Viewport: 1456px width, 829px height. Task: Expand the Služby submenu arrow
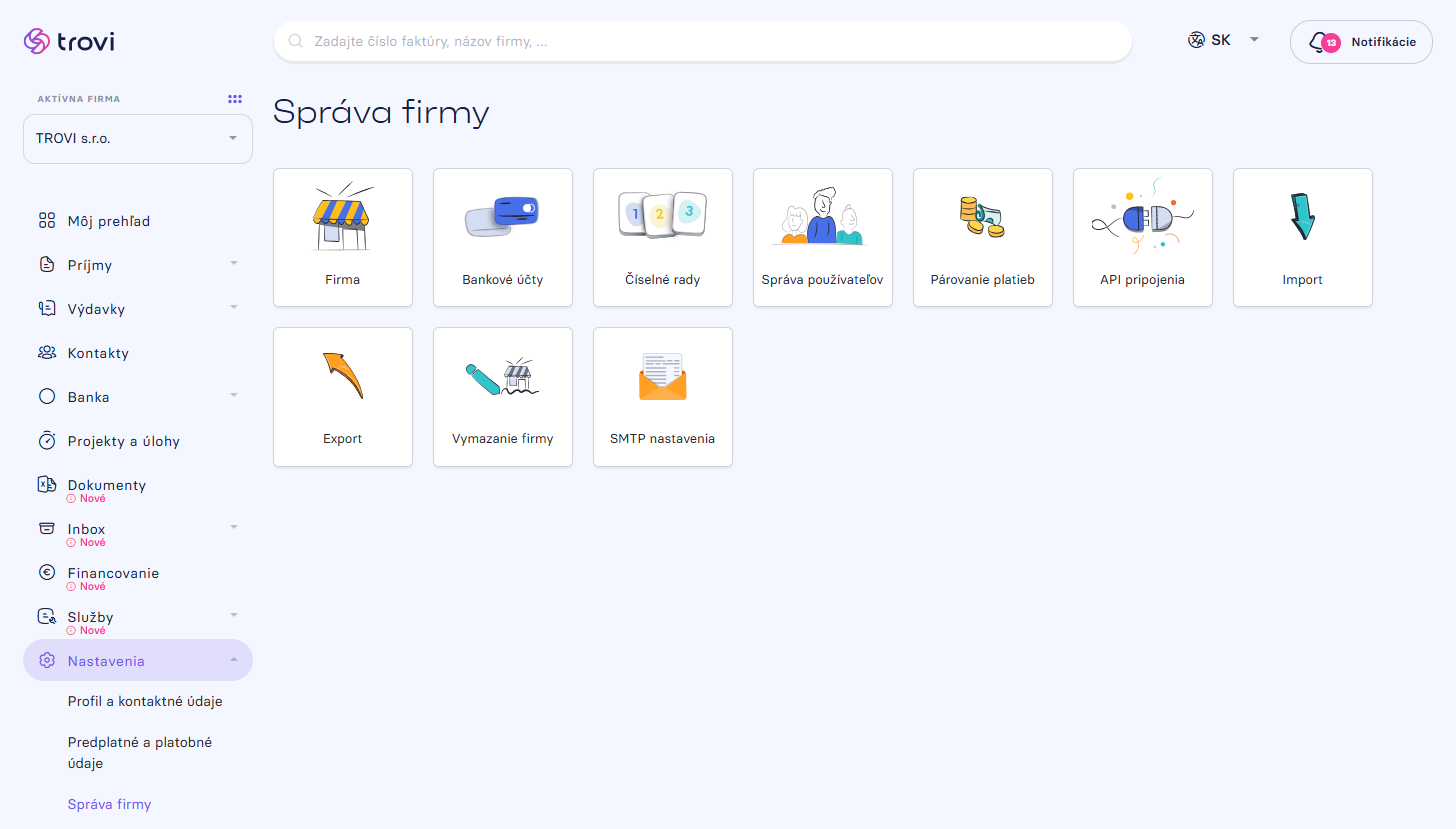(234, 616)
